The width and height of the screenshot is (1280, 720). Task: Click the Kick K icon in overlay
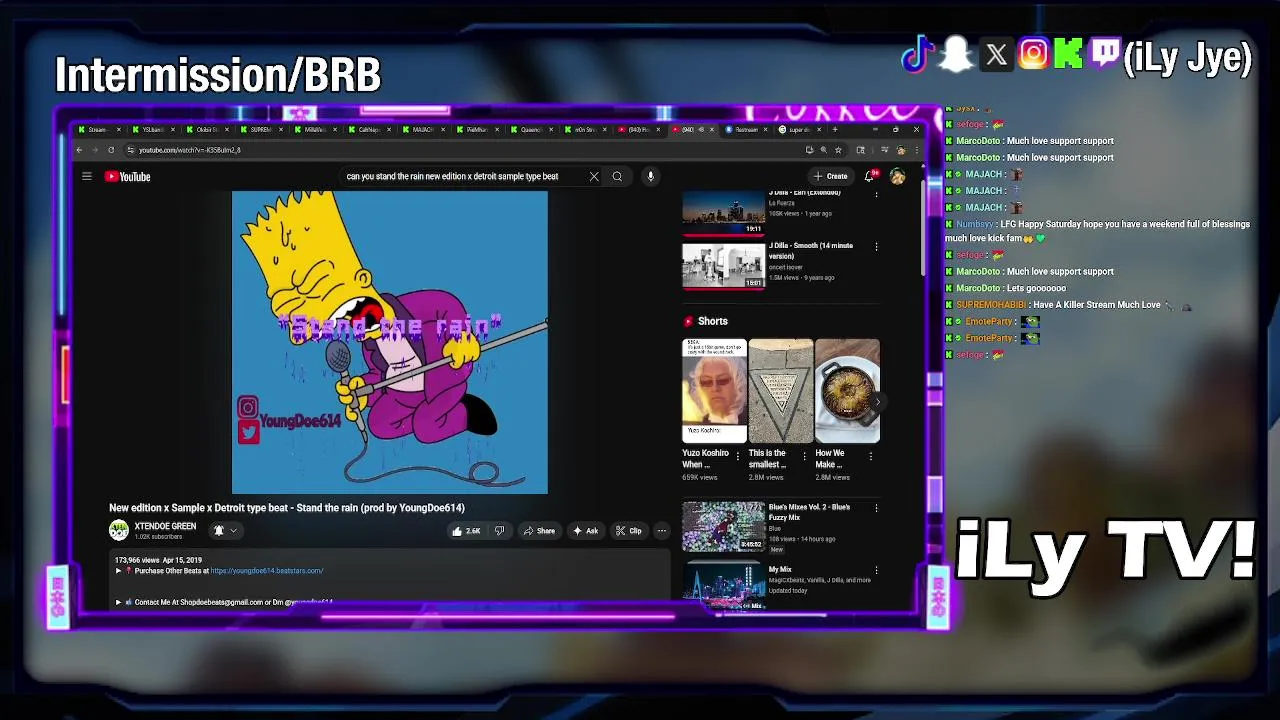[1068, 54]
